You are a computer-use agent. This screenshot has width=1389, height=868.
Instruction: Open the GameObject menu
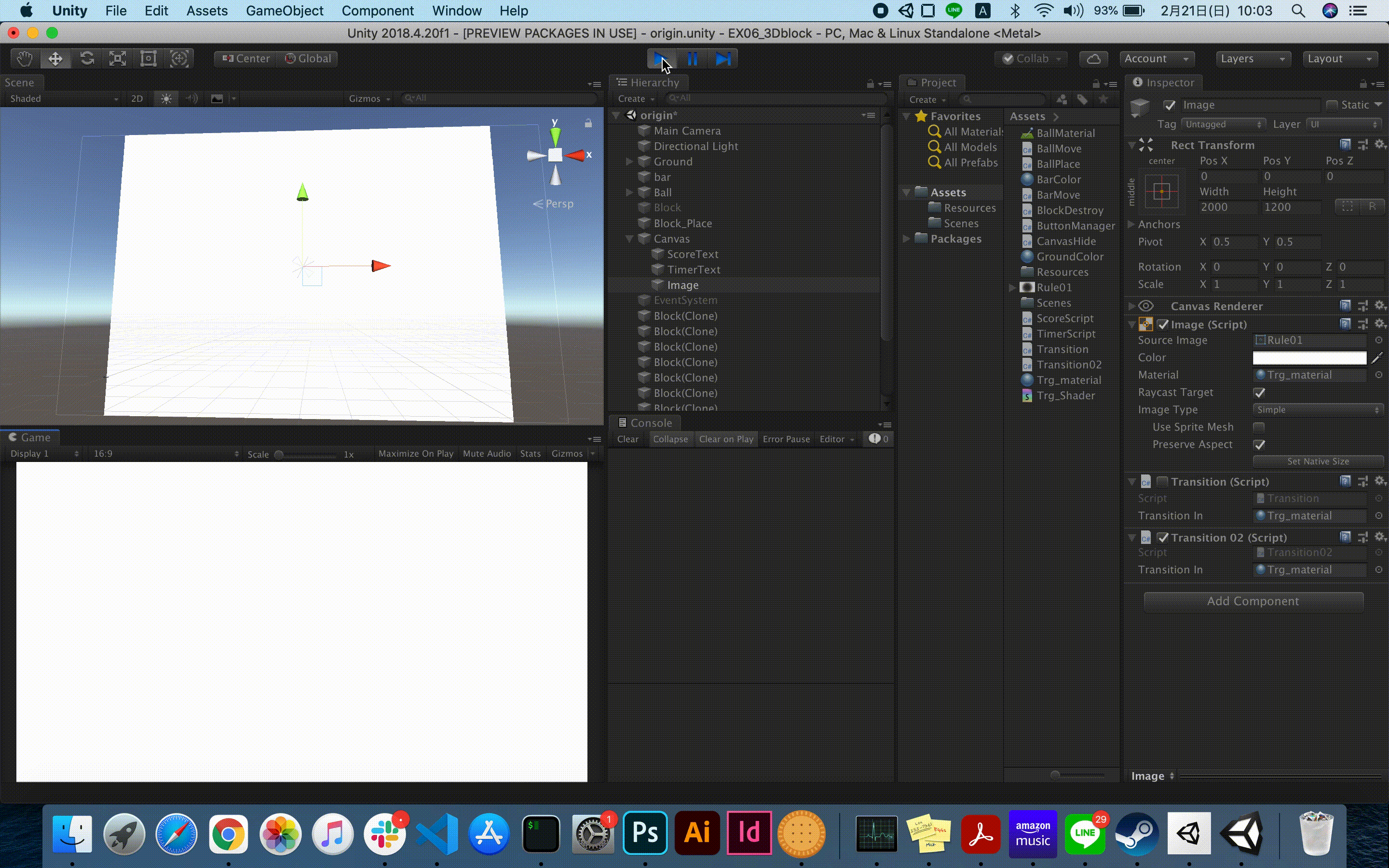[x=285, y=10]
